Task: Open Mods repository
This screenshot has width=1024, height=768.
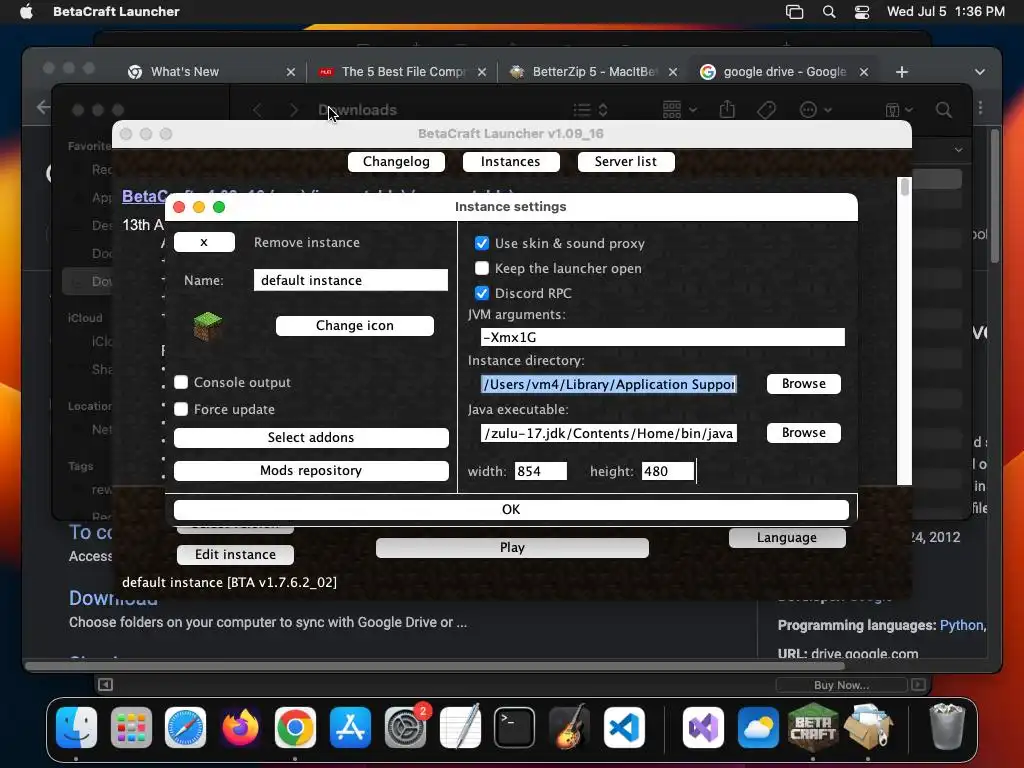Action: 311,471
